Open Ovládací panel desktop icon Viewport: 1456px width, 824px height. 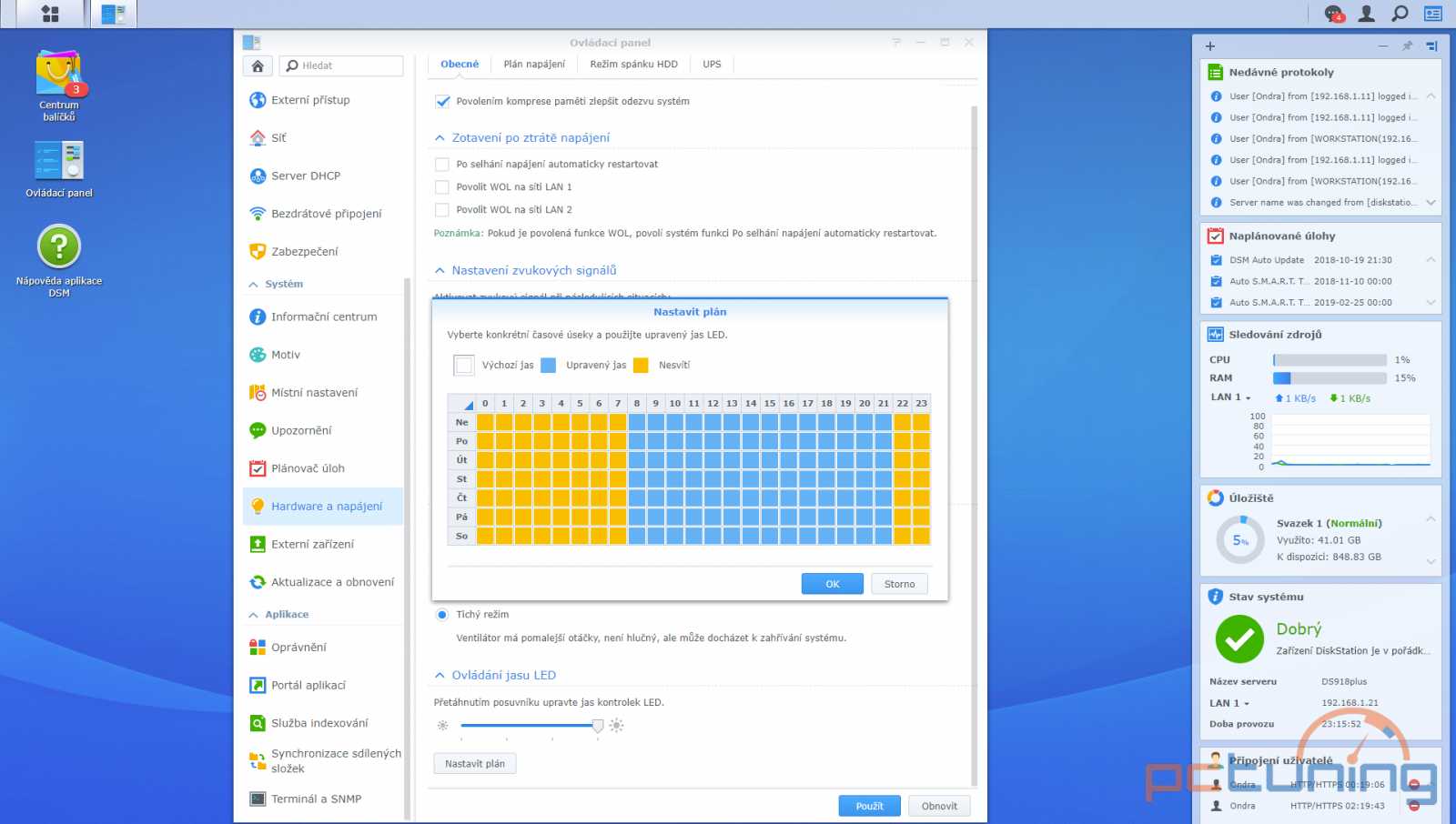(59, 169)
